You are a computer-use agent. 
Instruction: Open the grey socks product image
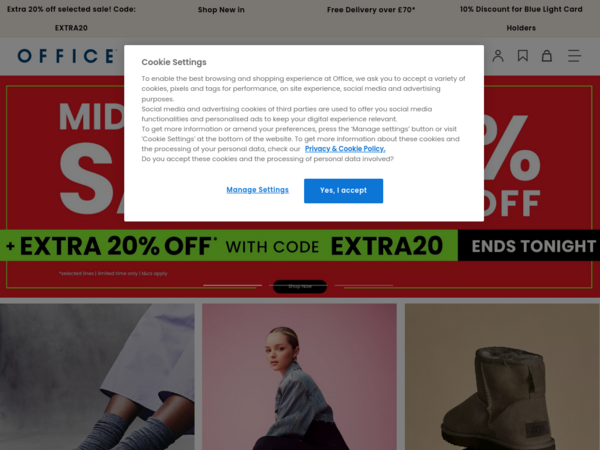[97, 377]
